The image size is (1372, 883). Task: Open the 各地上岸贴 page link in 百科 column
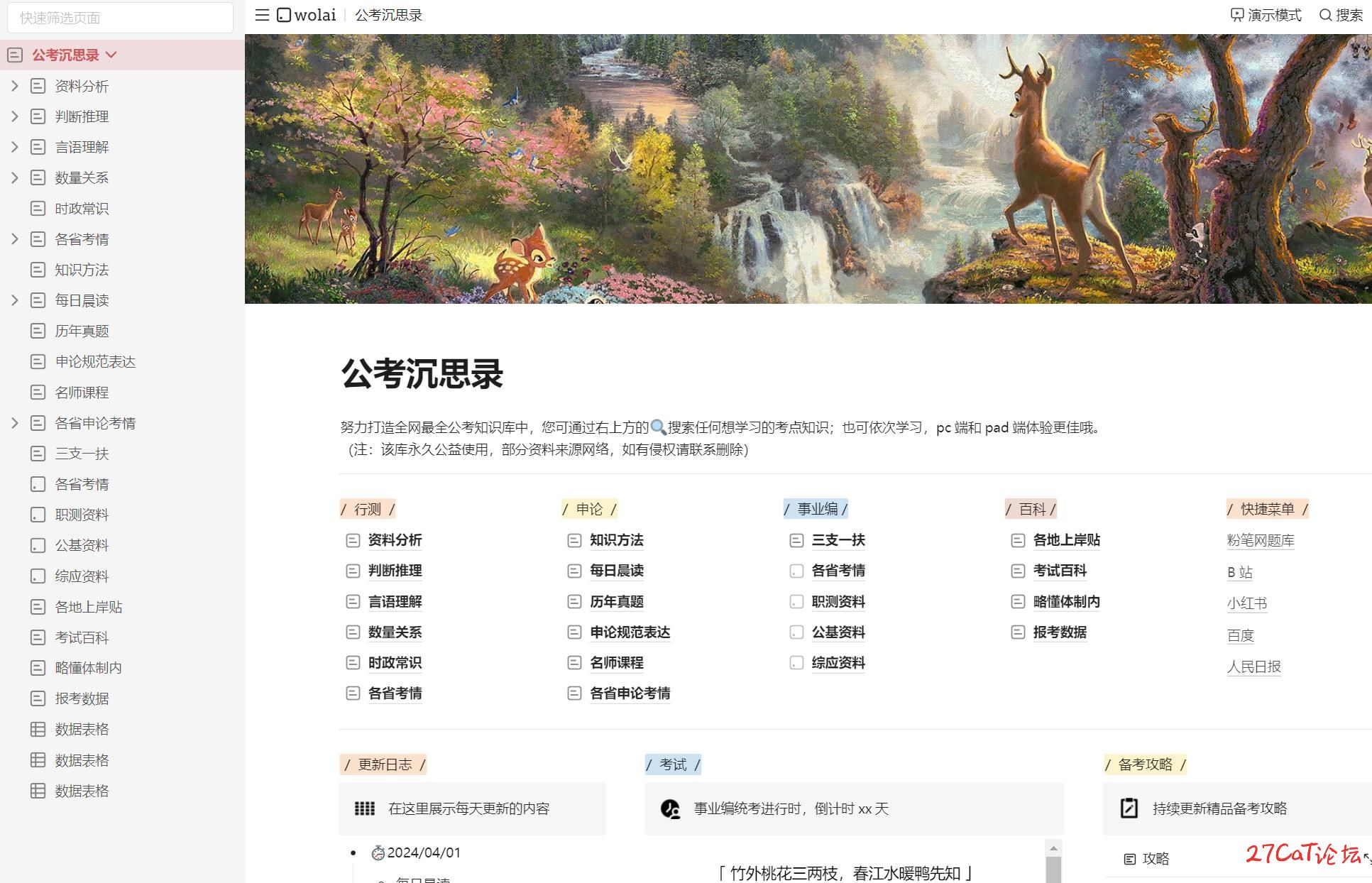tap(1067, 540)
